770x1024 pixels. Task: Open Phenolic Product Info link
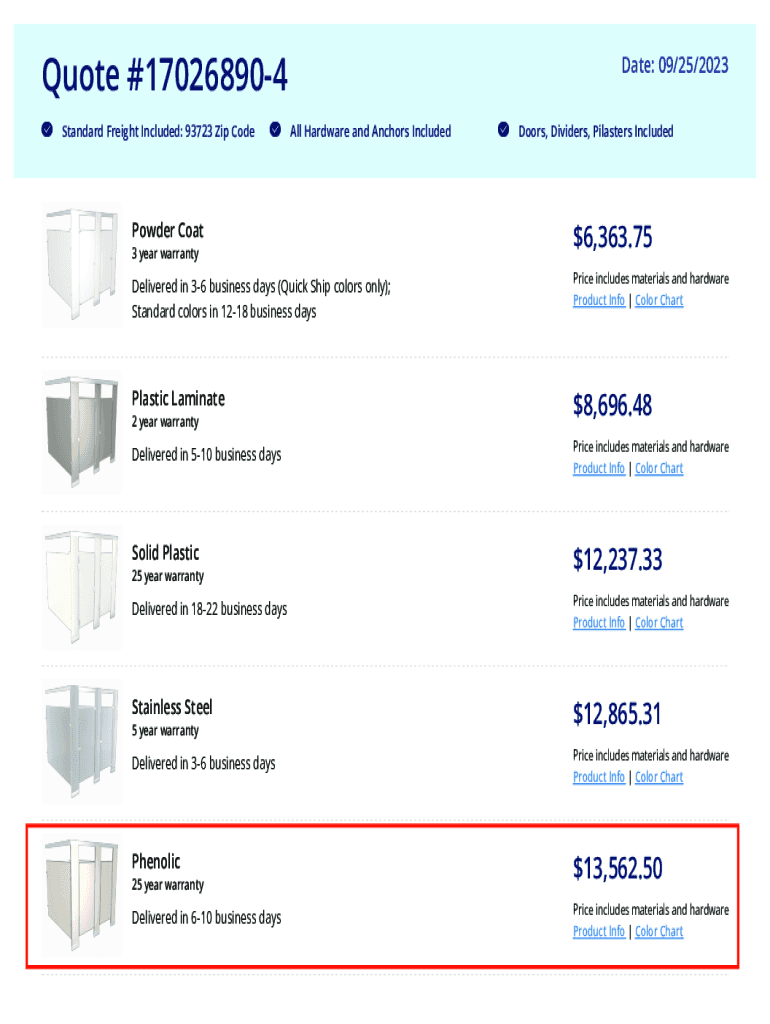point(599,931)
